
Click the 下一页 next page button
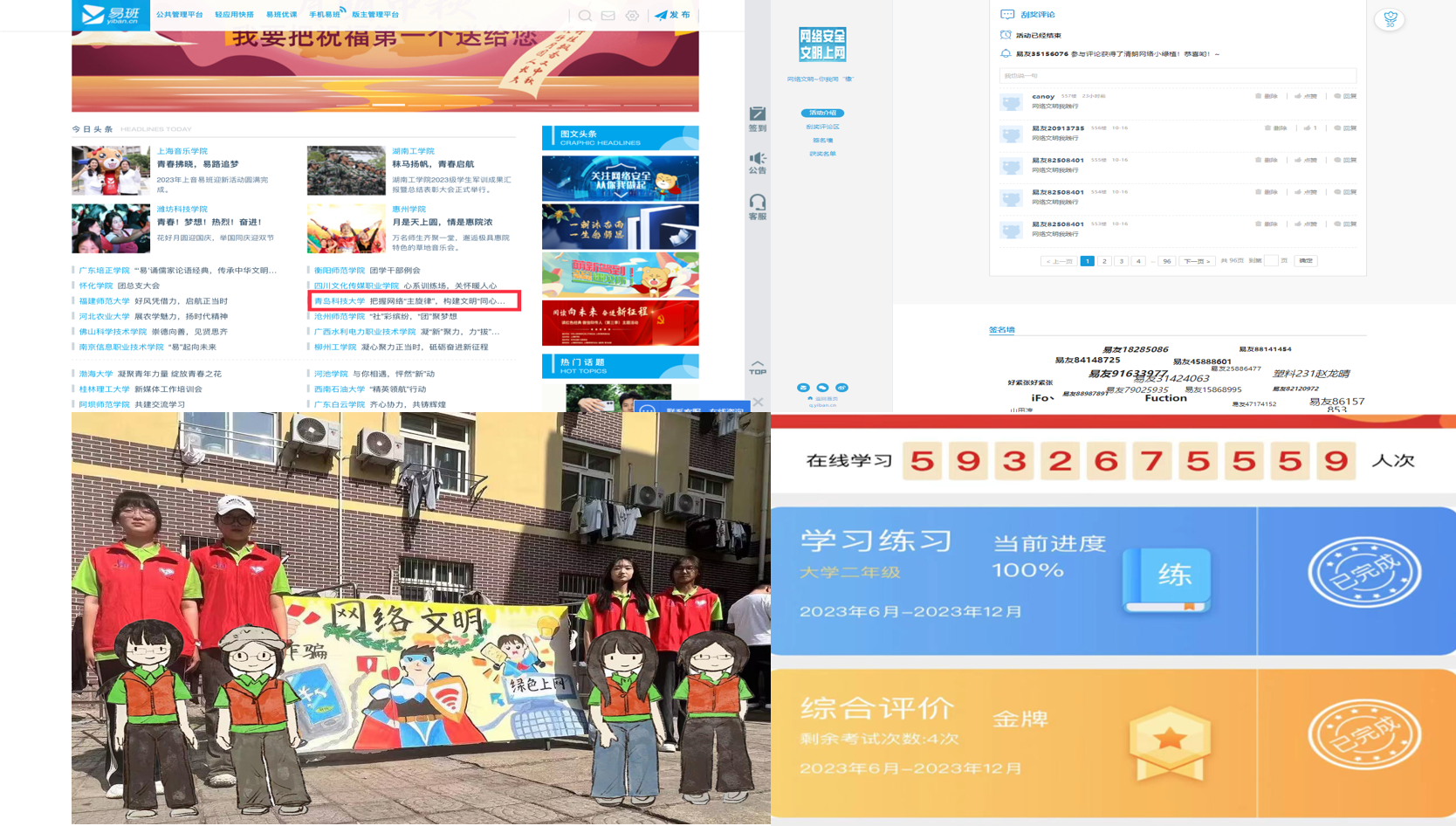pyautogui.click(x=1196, y=261)
